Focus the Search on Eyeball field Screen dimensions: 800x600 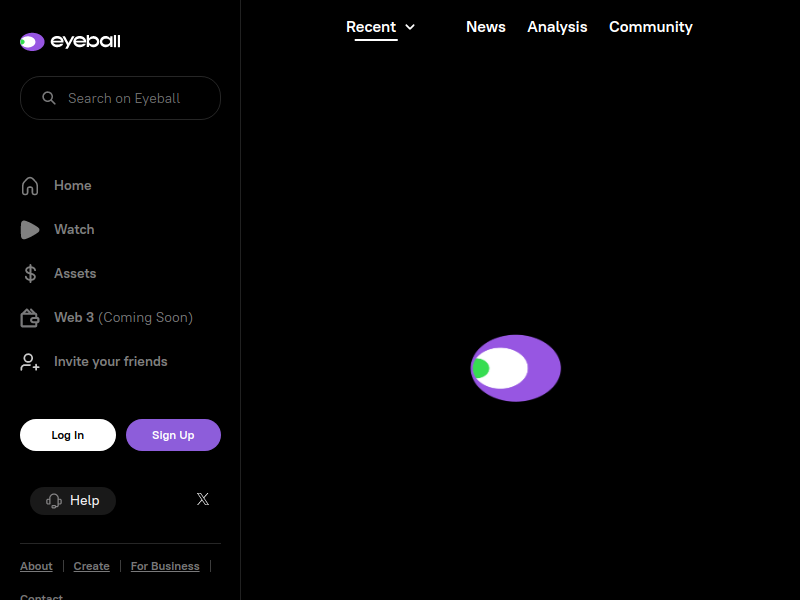[x=130, y=98]
